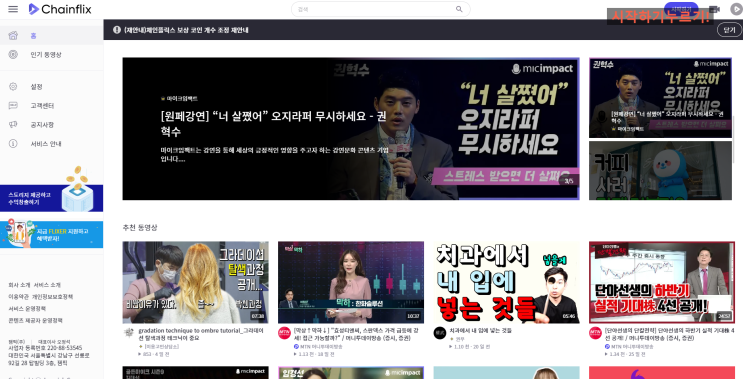Open MTN avatar beside 단아선생 video

(595, 333)
